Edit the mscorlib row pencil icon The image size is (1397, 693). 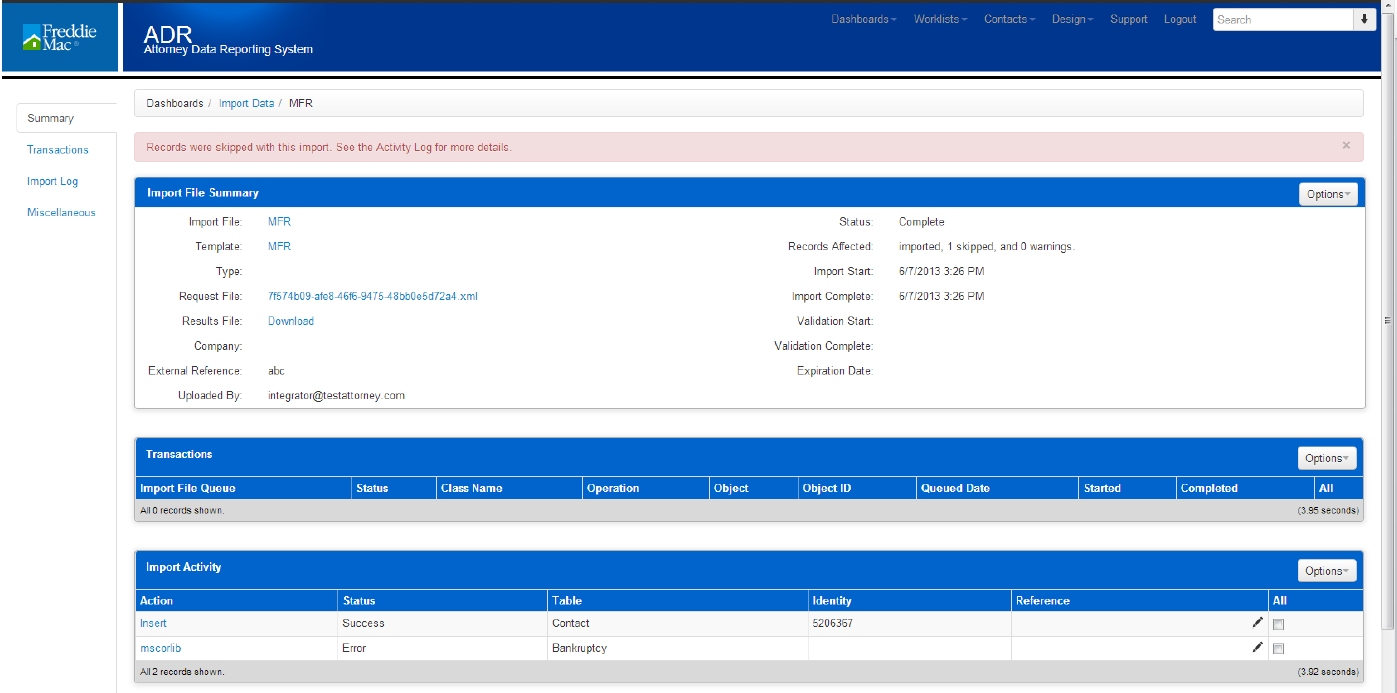click(1257, 647)
